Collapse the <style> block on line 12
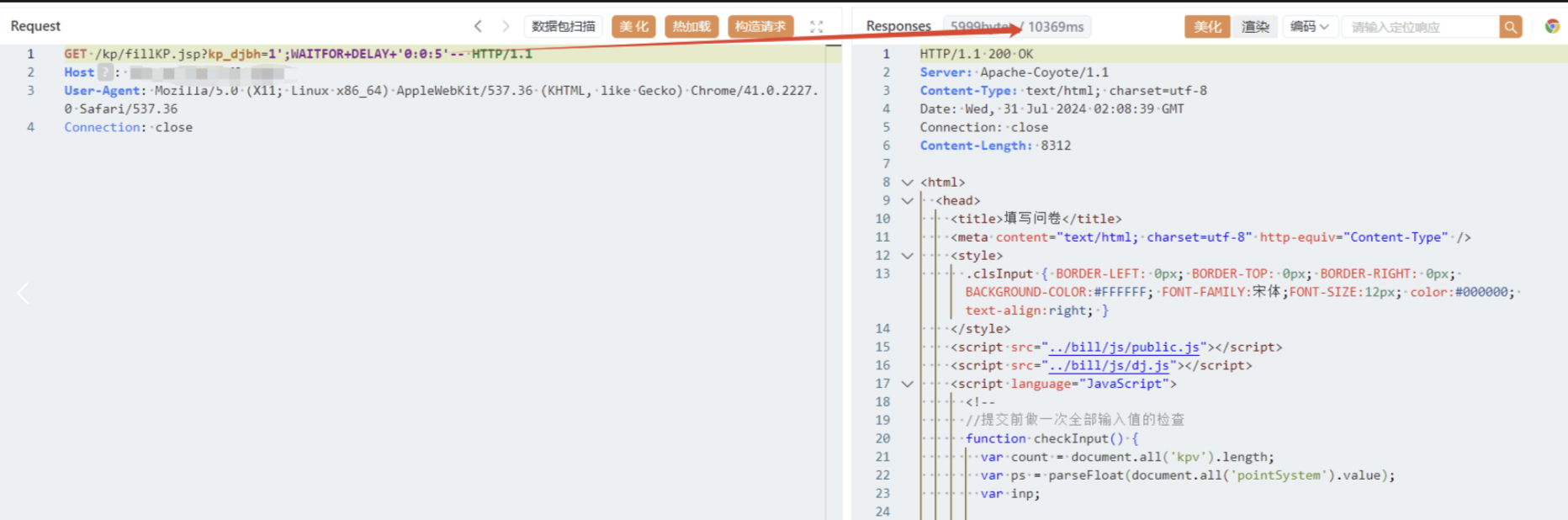The width and height of the screenshot is (1568, 520). point(907,256)
